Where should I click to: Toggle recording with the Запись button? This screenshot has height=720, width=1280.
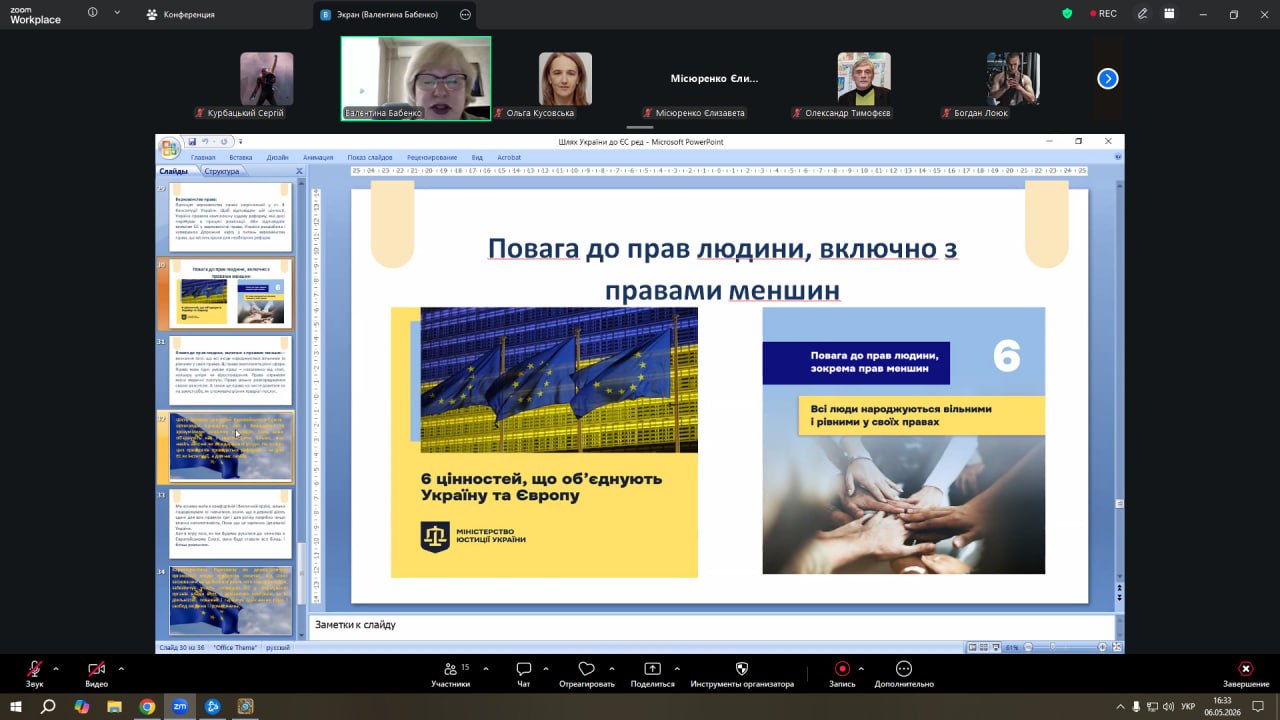[x=842, y=669]
